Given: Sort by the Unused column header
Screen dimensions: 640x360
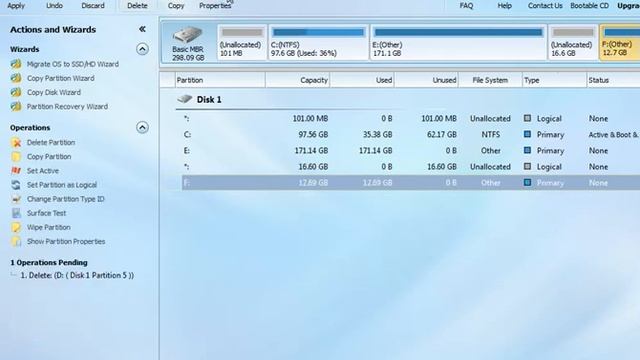Looking at the screenshot, I should (x=426, y=80).
